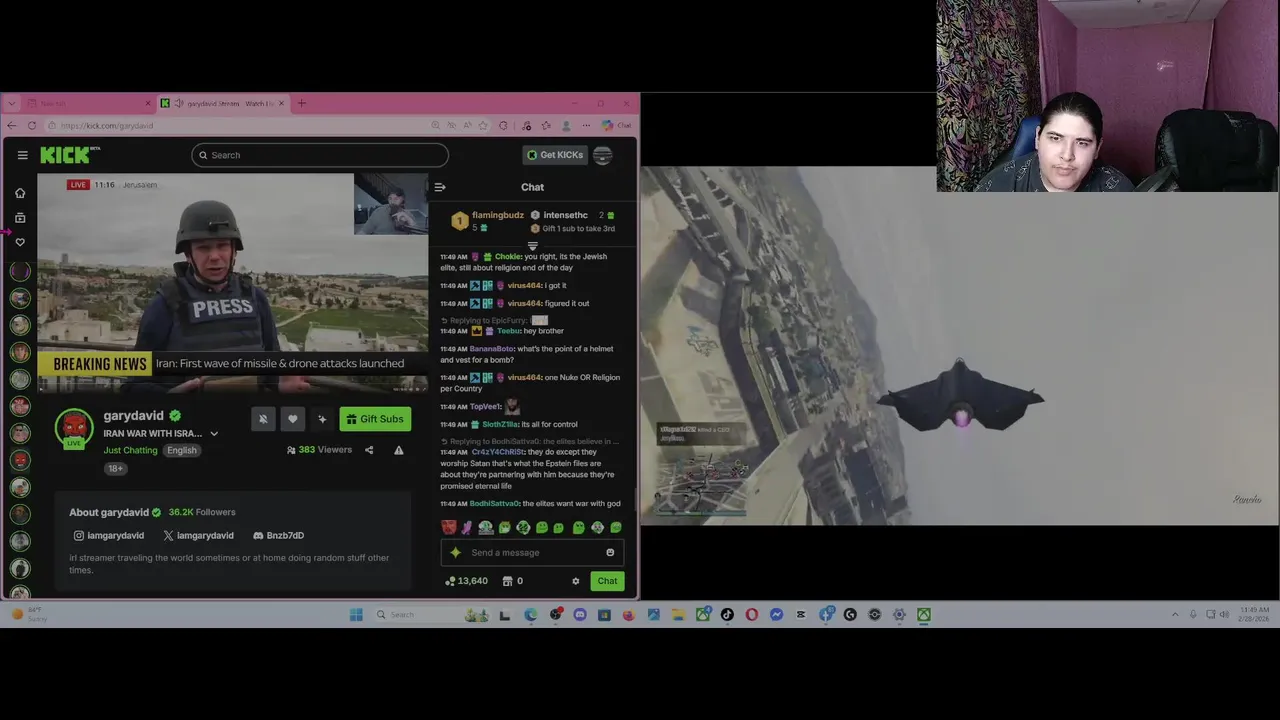
Task: Open browser Settings and more menu
Action: 587,126
